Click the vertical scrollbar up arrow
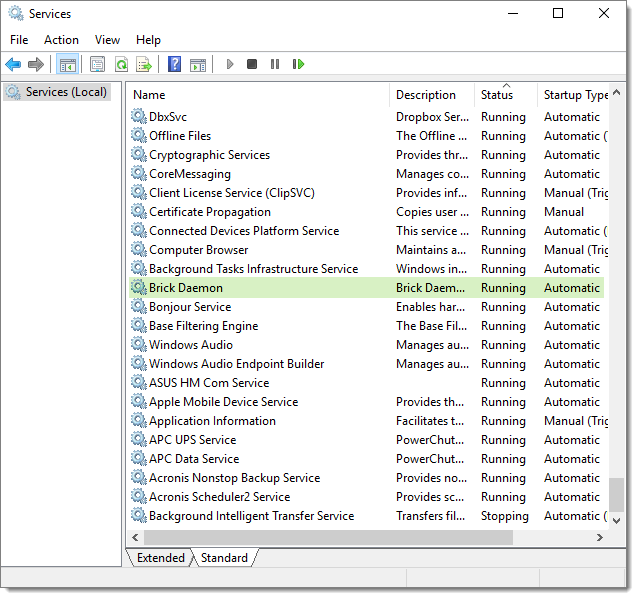The image size is (637, 598). point(616,92)
